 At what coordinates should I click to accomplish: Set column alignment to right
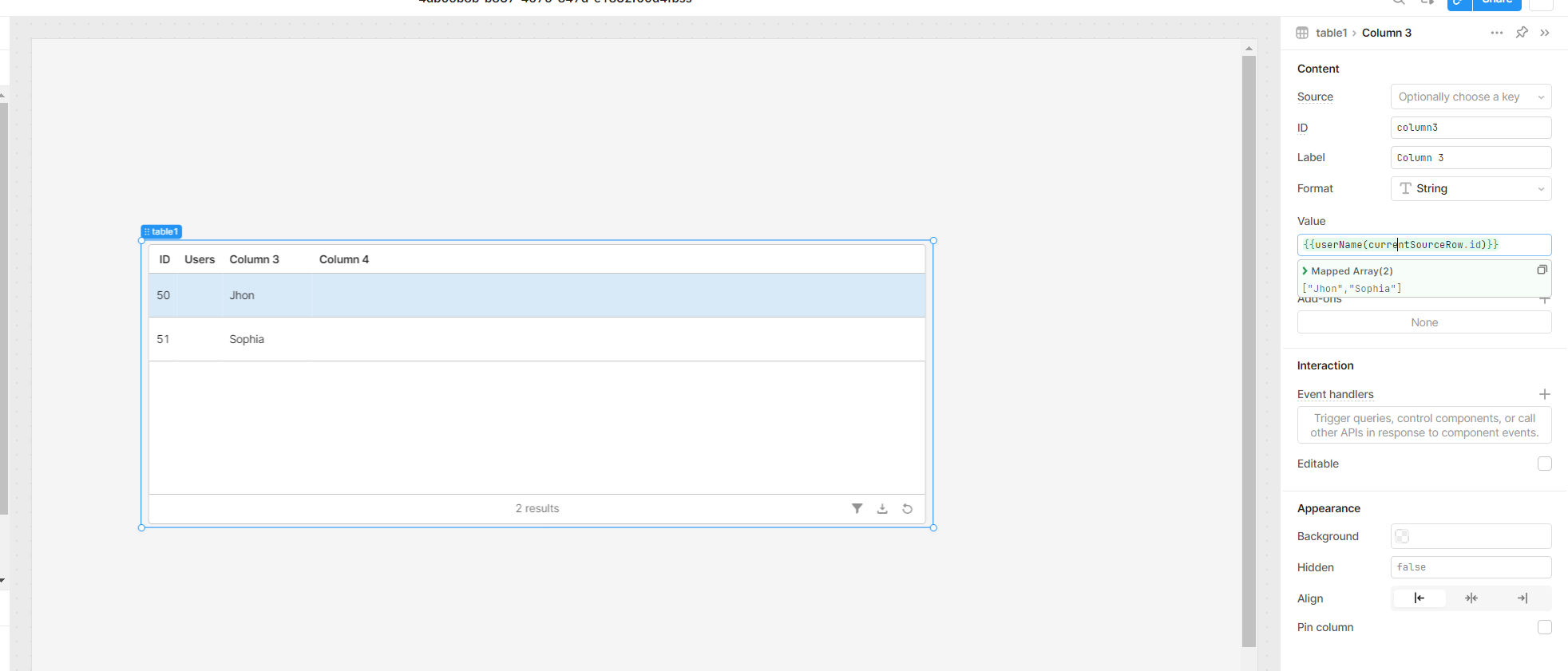click(x=1522, y=598)
